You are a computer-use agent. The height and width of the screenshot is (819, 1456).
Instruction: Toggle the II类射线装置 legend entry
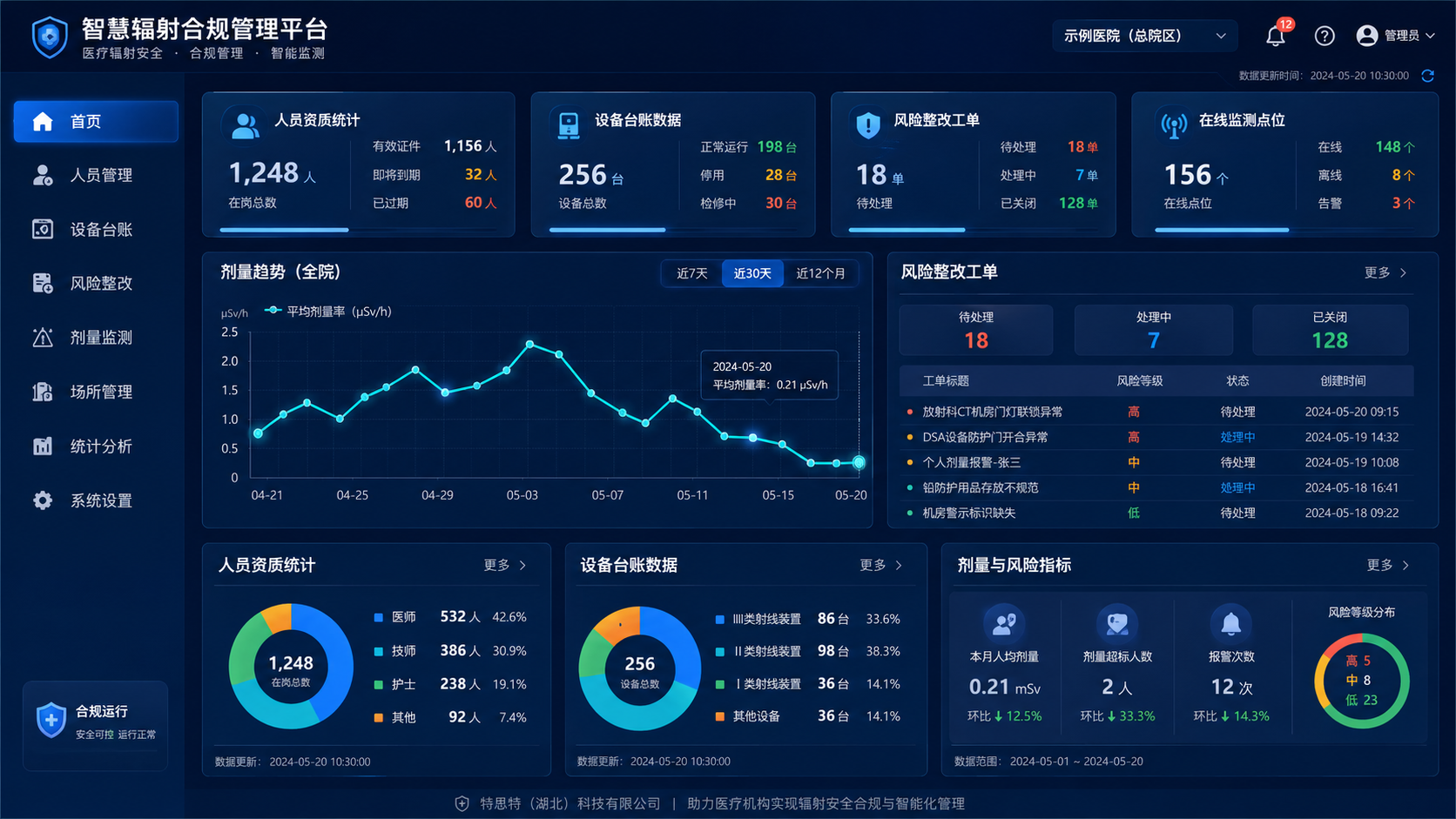(x=758, y=651)
